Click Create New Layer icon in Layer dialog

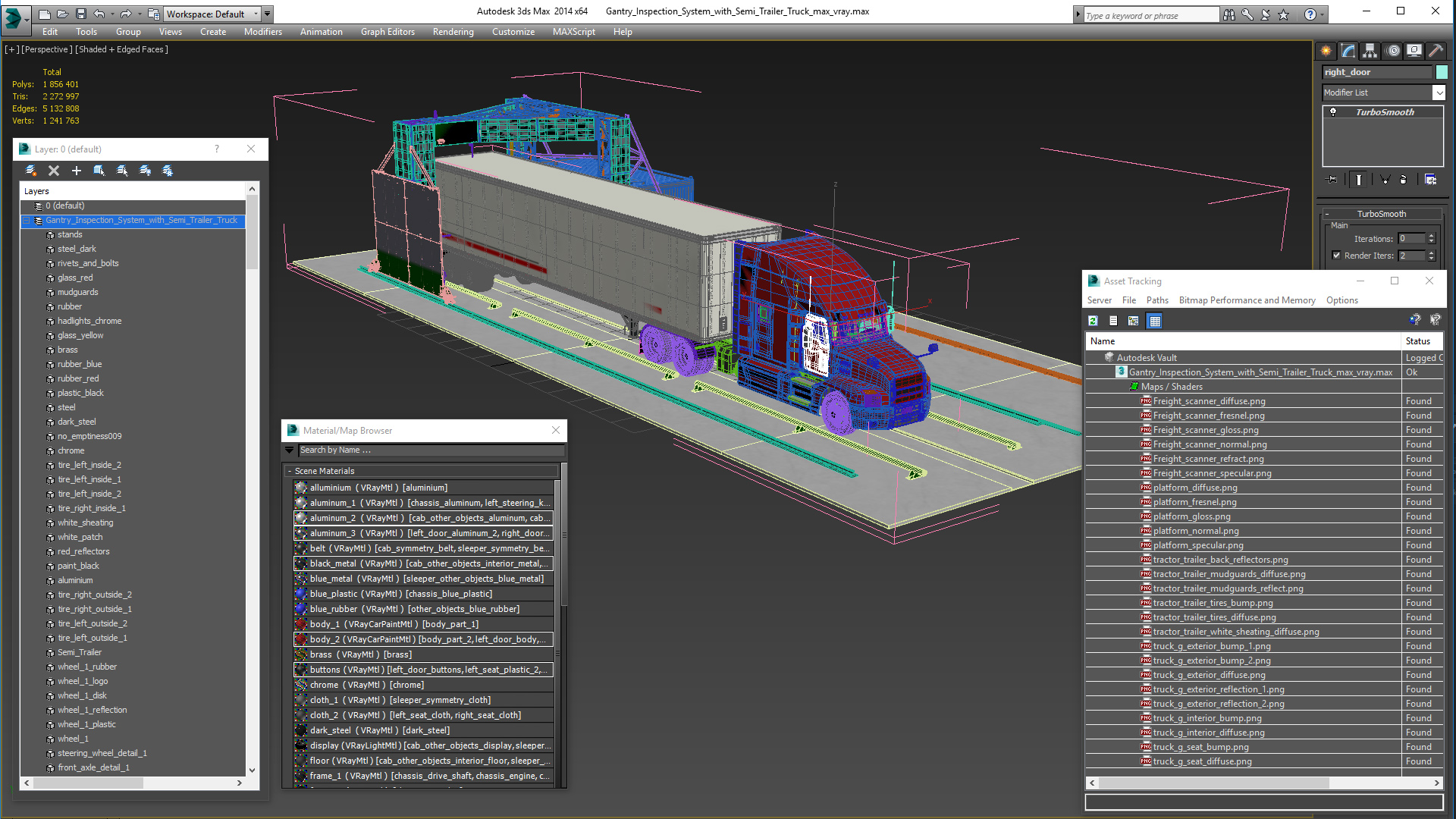tap(31, 171)
